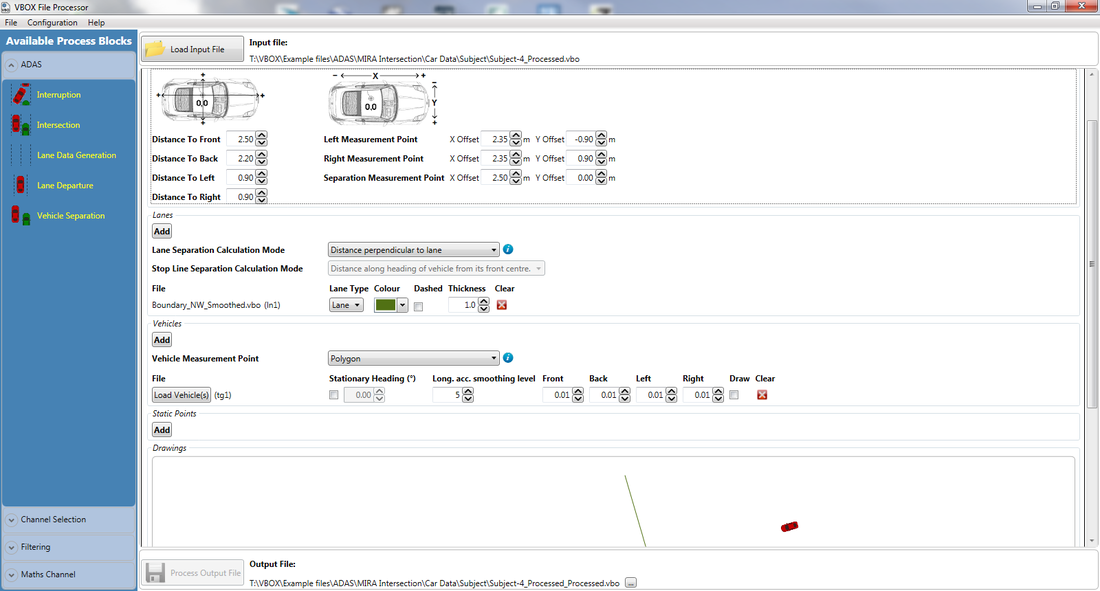
Task: Show info for Lane Separation Calculation Mode
Action: [x=508, y=249]
